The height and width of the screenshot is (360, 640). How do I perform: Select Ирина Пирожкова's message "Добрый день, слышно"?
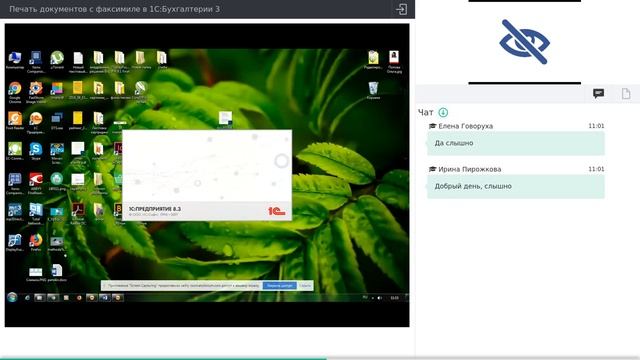(516, 187)
